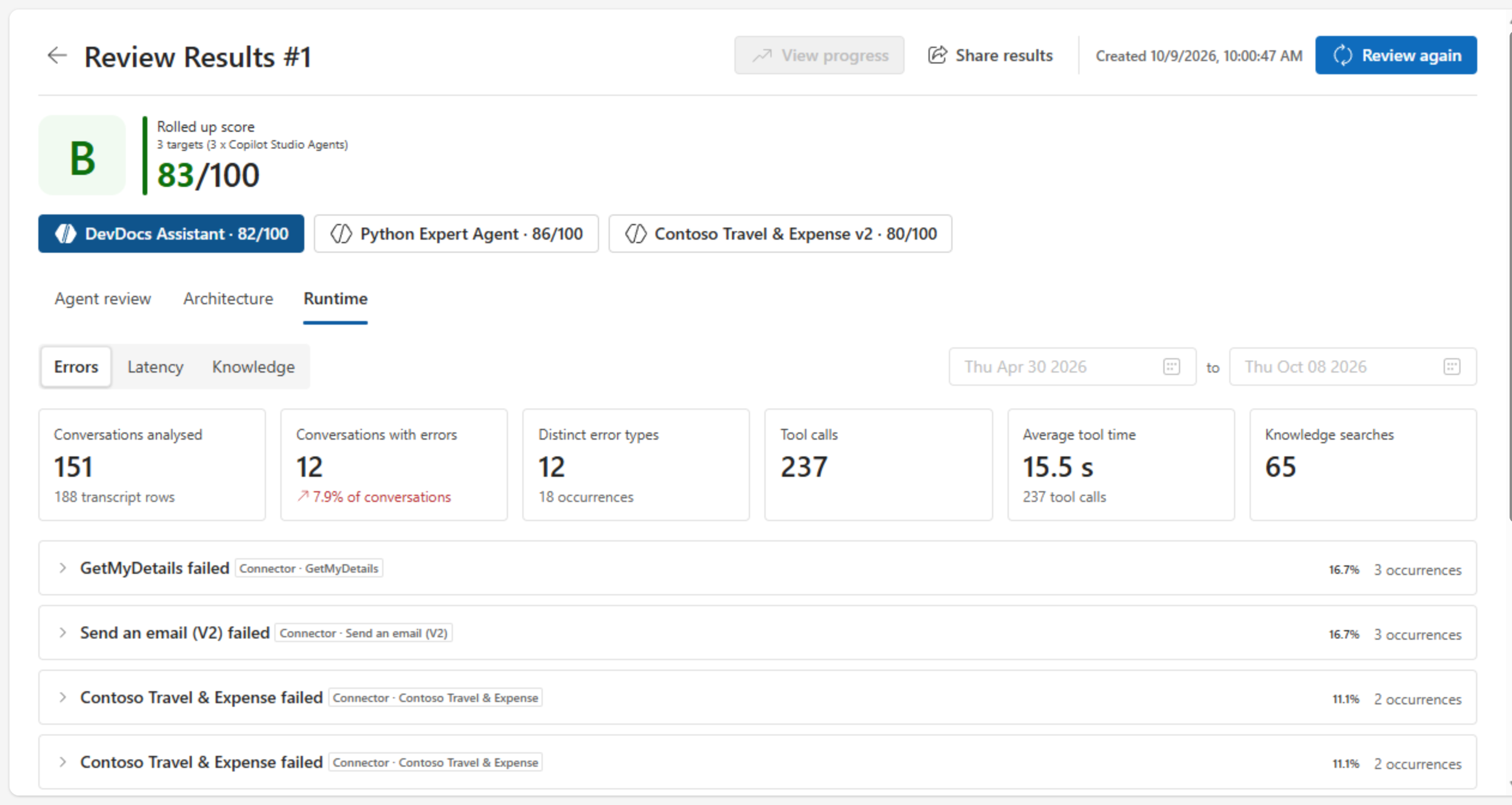This screenshot has width=1512, height=805.
Task: Select the Python Expert Agent 86/100 target
Action: pos(456,234)
